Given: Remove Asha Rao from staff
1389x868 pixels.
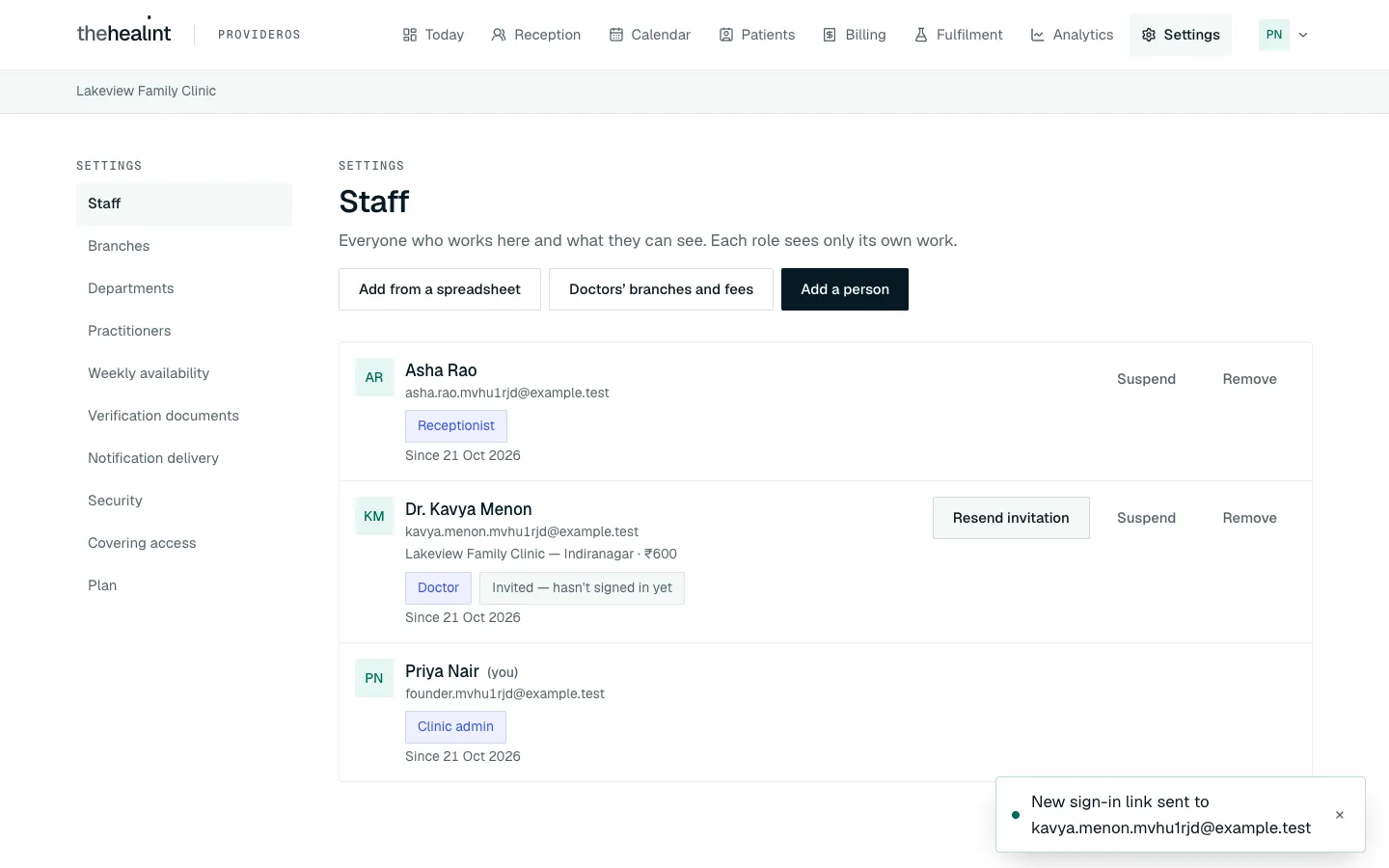Looking at the screenshot, I should [1250, 379].
